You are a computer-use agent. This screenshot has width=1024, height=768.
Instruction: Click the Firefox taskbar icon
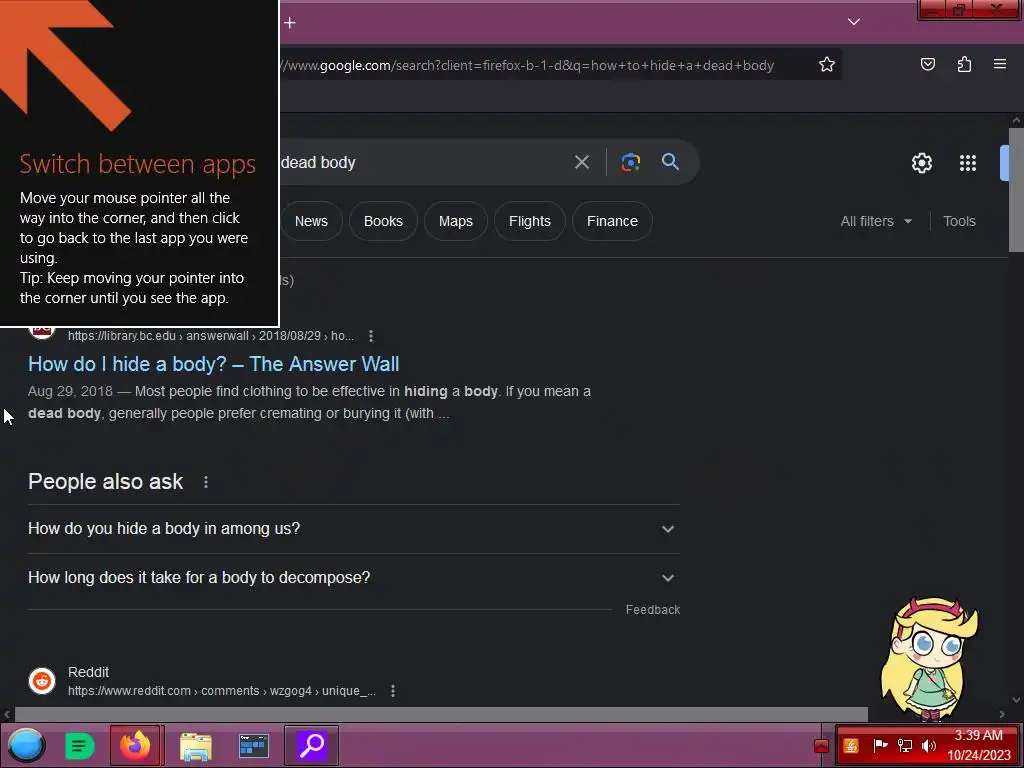pos(136,745)
